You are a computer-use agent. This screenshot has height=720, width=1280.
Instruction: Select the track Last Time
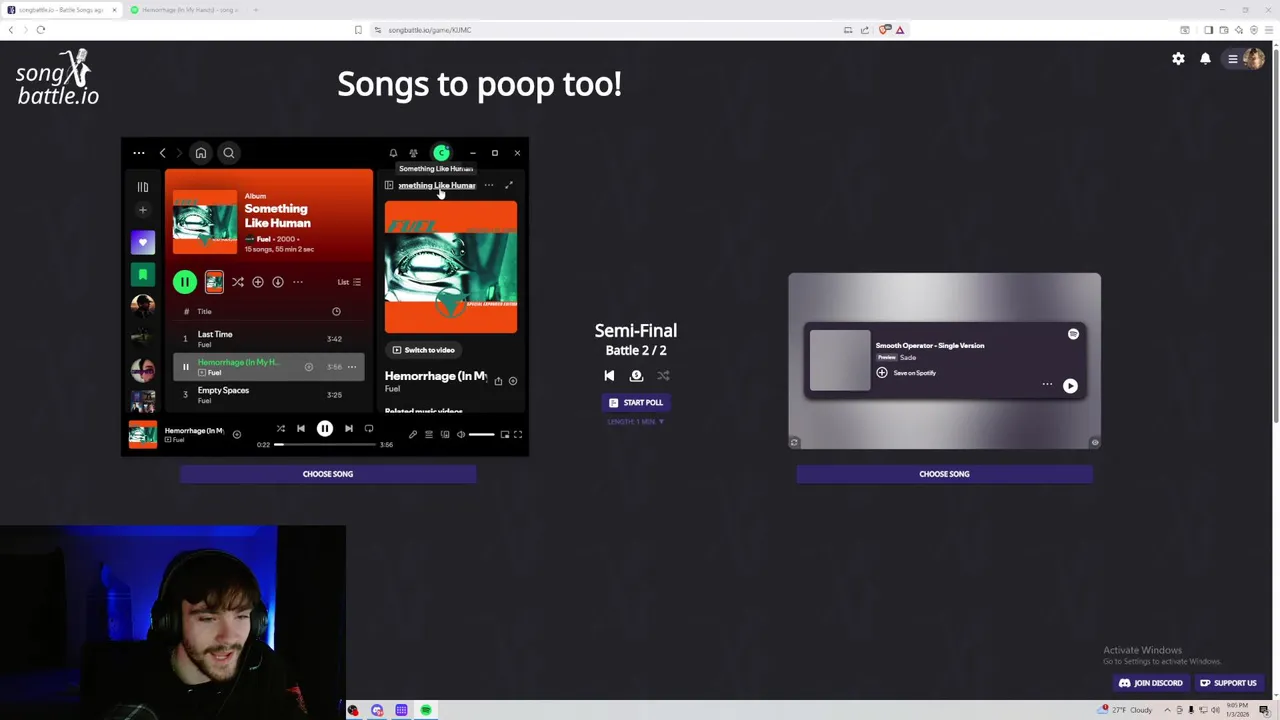[215, 334]
